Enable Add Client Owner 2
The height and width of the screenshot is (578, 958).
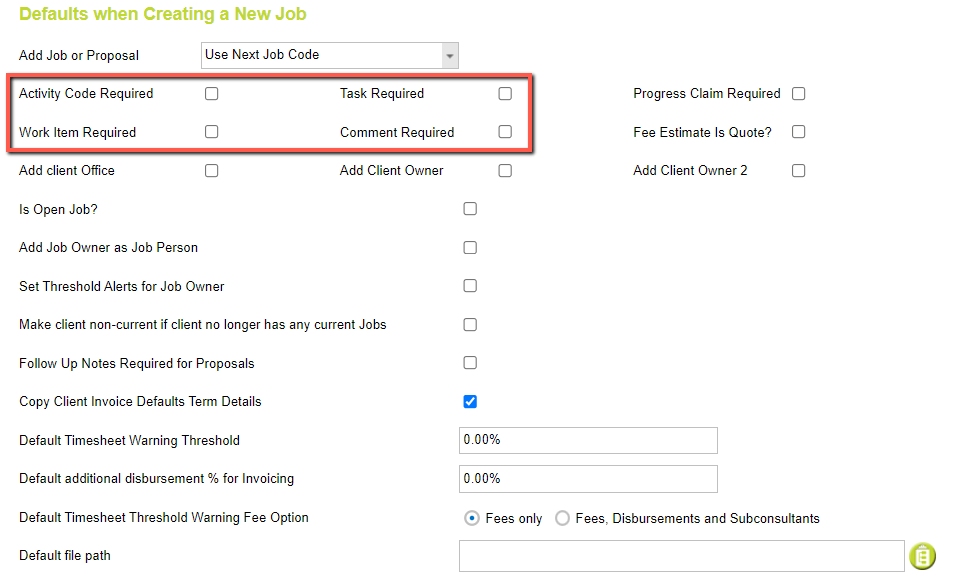pyautogui.click(x=798, y=170)
